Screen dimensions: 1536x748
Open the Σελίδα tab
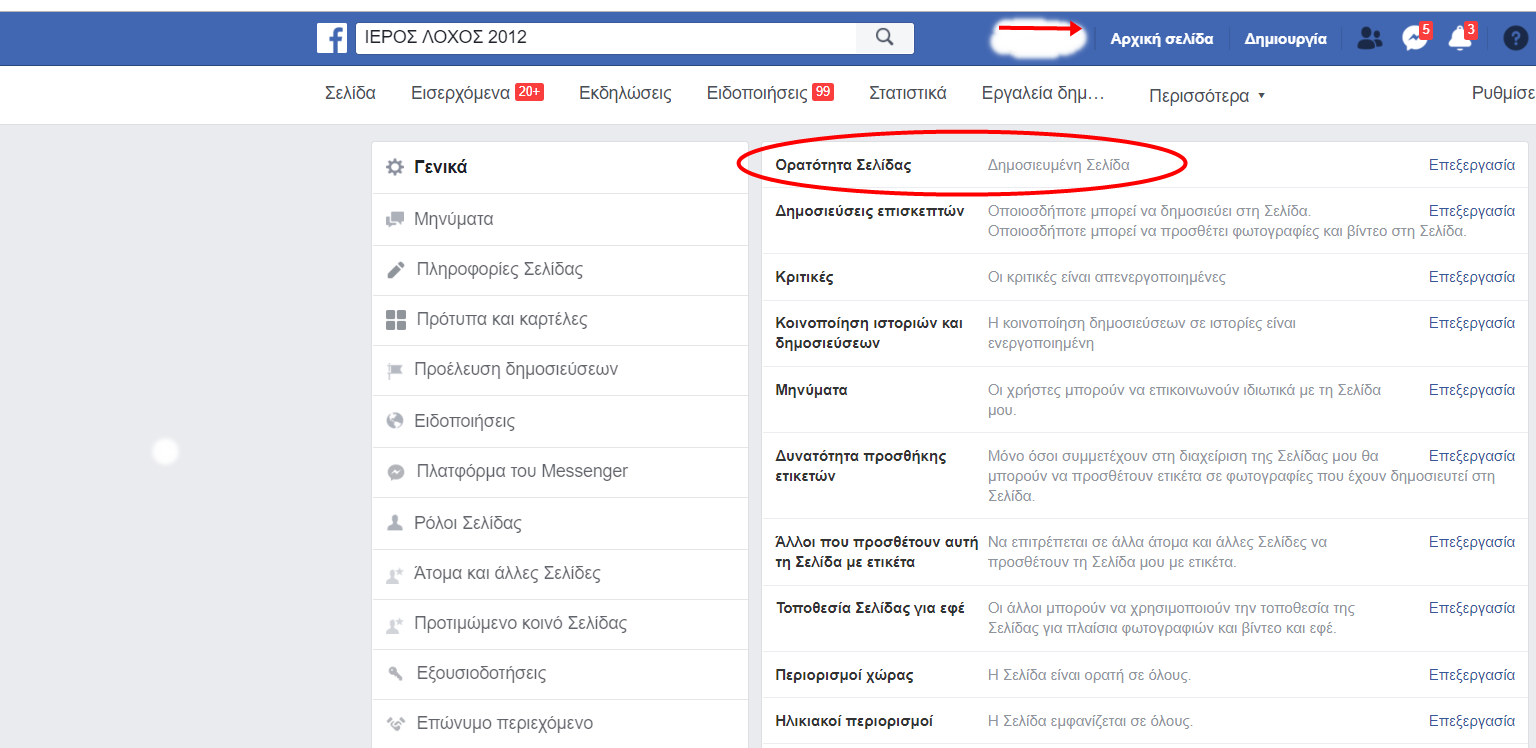(x=350, y=93)
